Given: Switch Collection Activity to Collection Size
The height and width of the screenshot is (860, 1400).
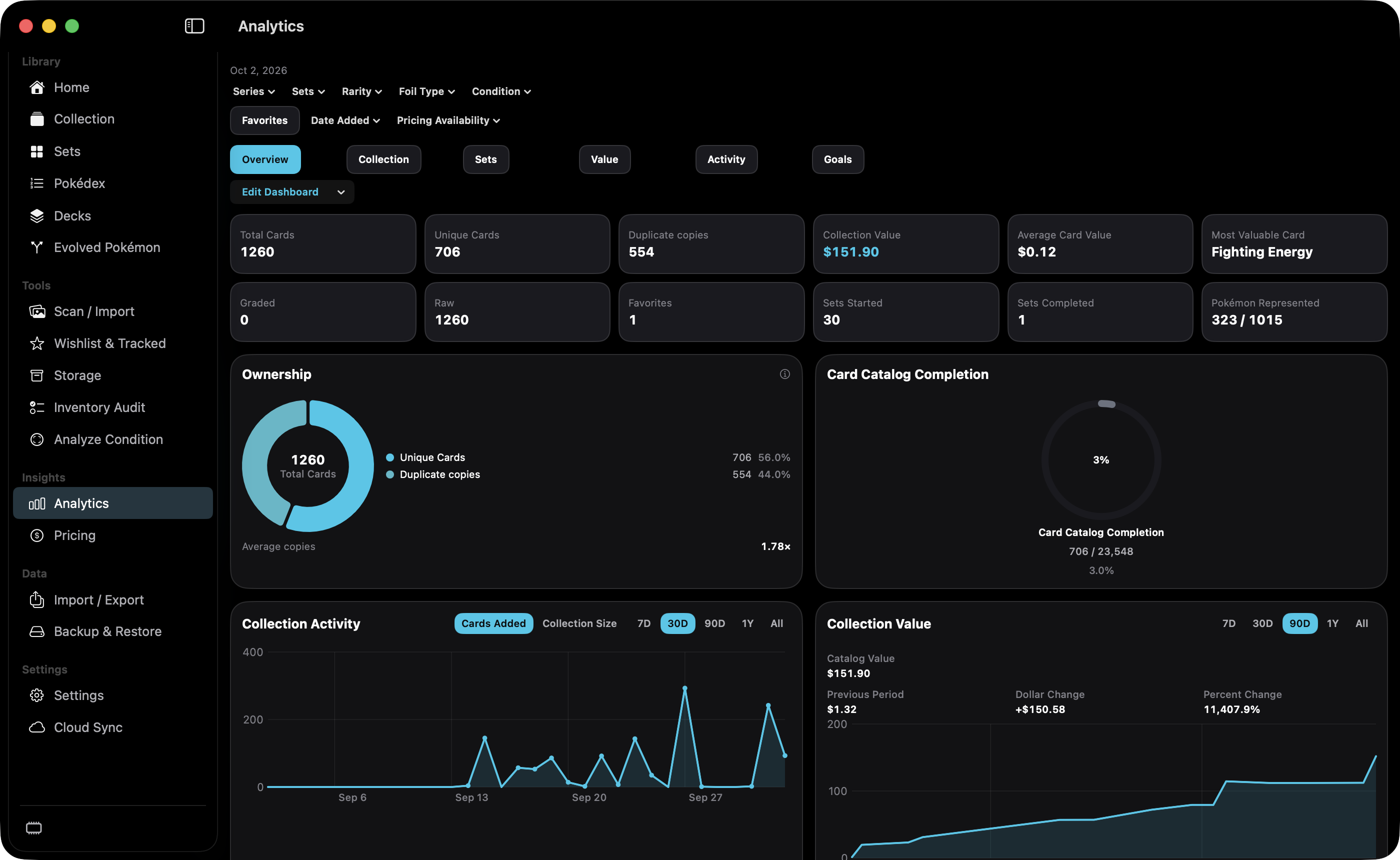Looking at the screenshot, I should [579, 623].
